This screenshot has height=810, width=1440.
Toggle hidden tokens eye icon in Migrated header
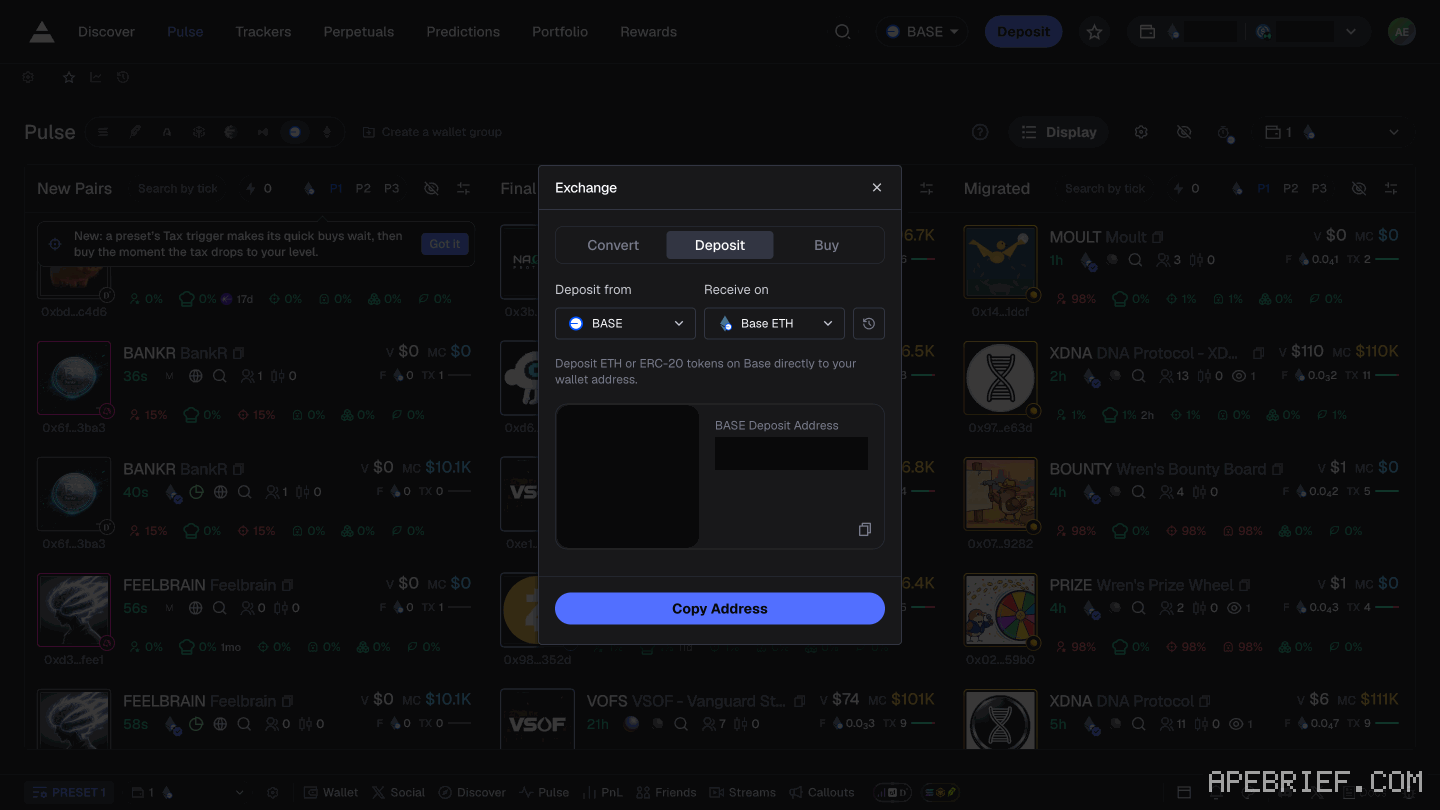click(1359, 188)
